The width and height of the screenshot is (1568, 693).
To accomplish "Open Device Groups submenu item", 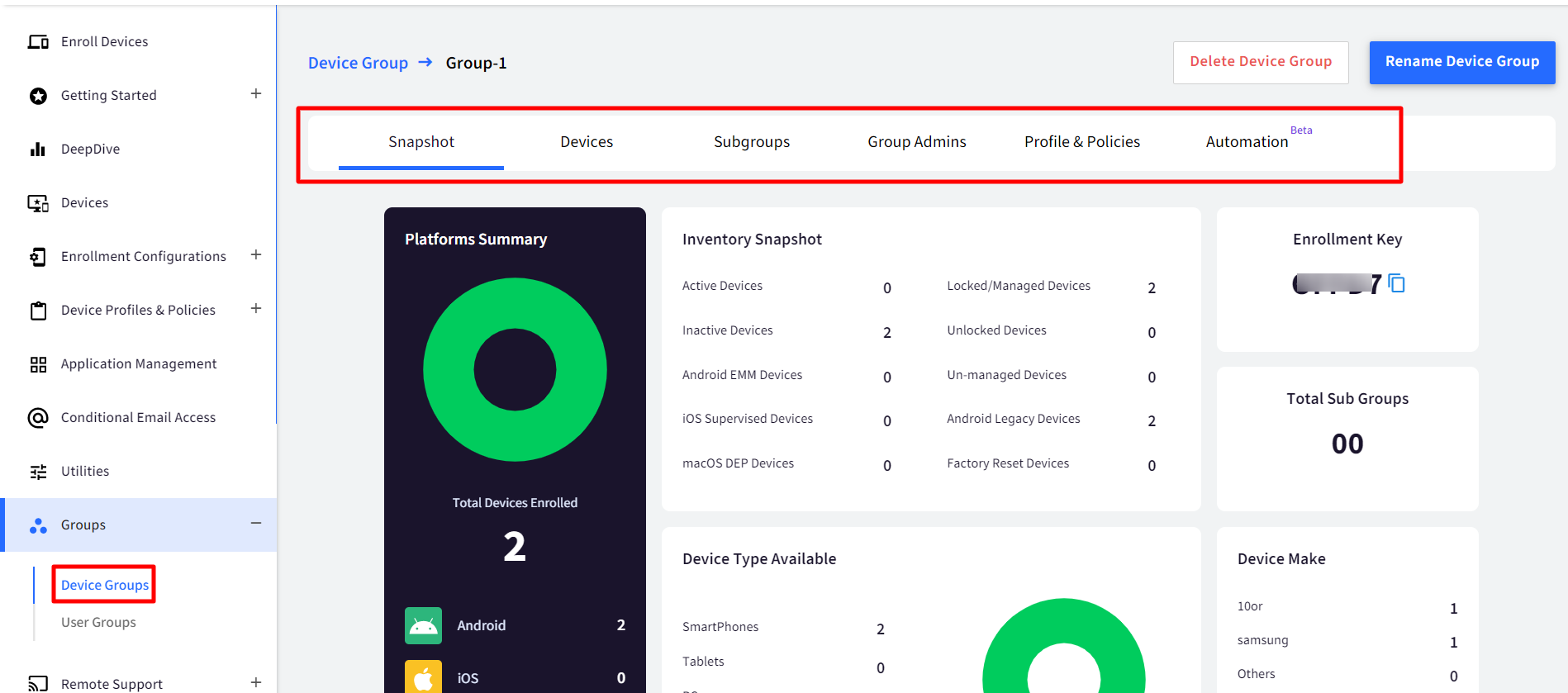I will click(x=105, y=585).
